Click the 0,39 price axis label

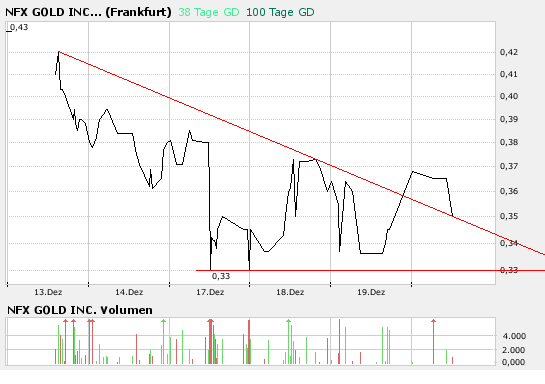coord(509,119)
